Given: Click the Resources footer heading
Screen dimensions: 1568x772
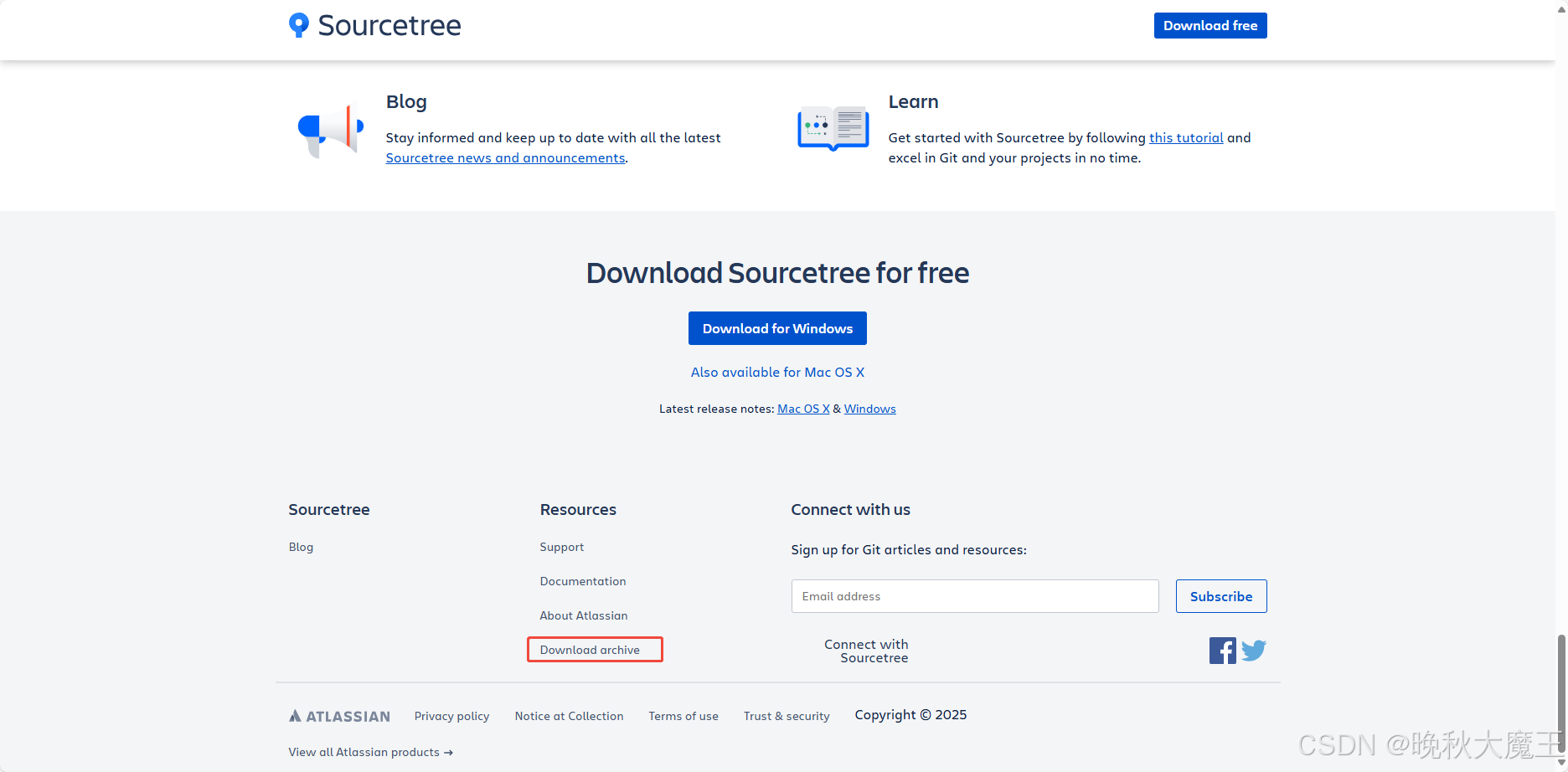Looking at the screenshot, I should 578,510.
